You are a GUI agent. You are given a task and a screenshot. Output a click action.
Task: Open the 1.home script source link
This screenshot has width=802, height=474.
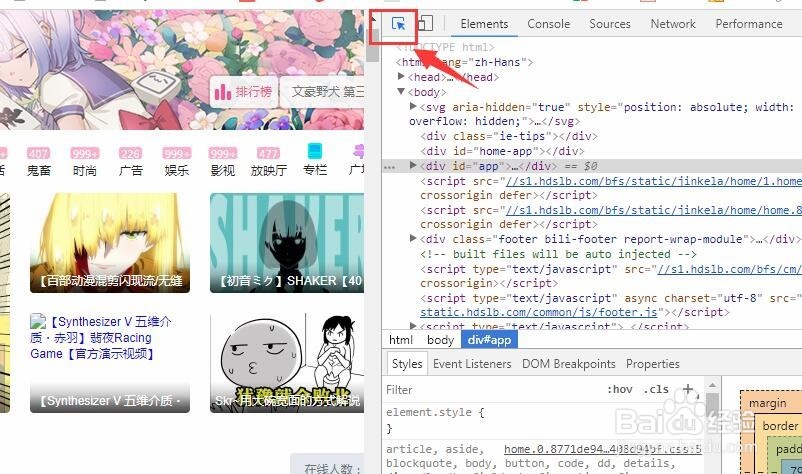(x=653, y=181)
